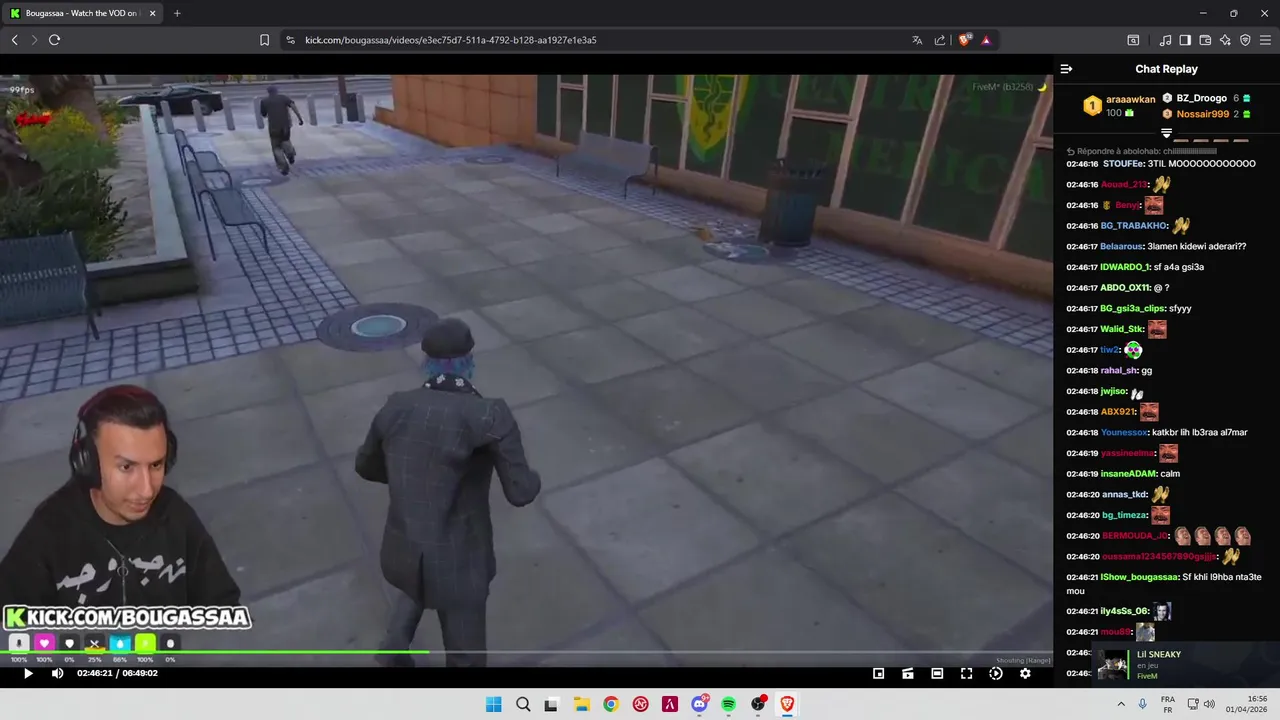The height and width of the screenshot is (720, 1280).
Task: Open Brave main hamburger menu
Action: click(x=1265, y=40)
